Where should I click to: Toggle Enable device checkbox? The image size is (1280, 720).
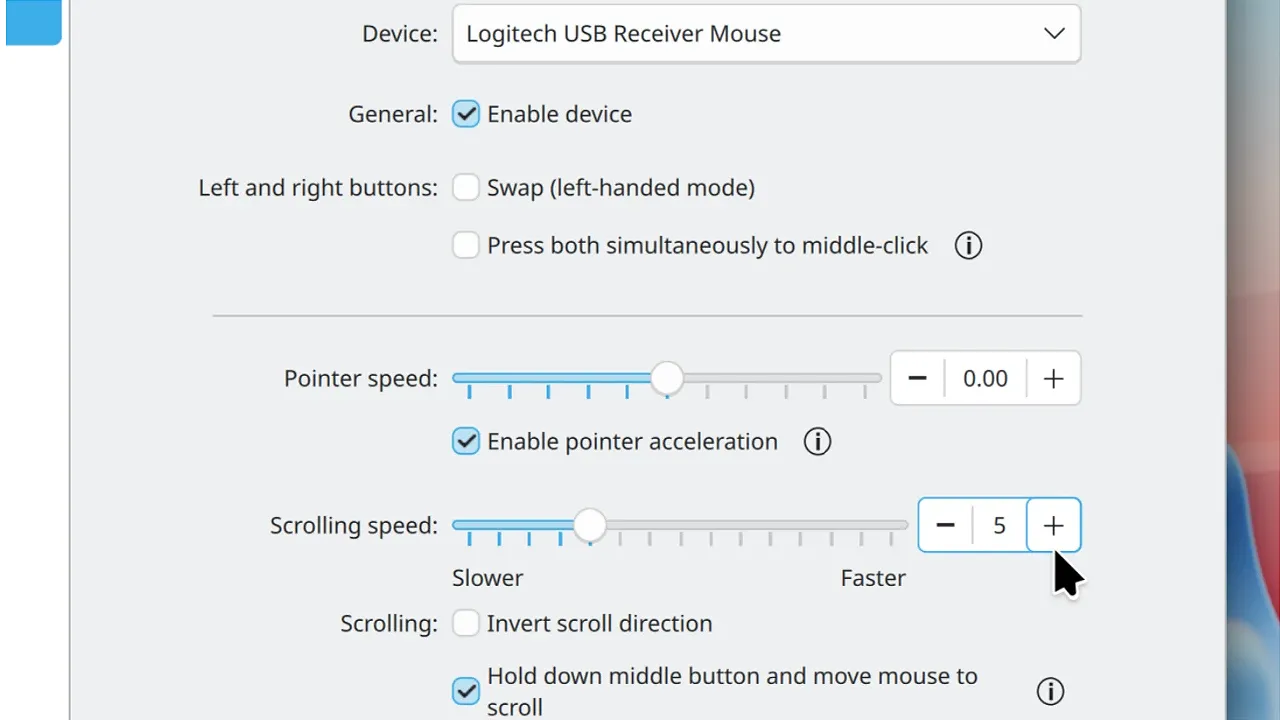tap(466, 114)
